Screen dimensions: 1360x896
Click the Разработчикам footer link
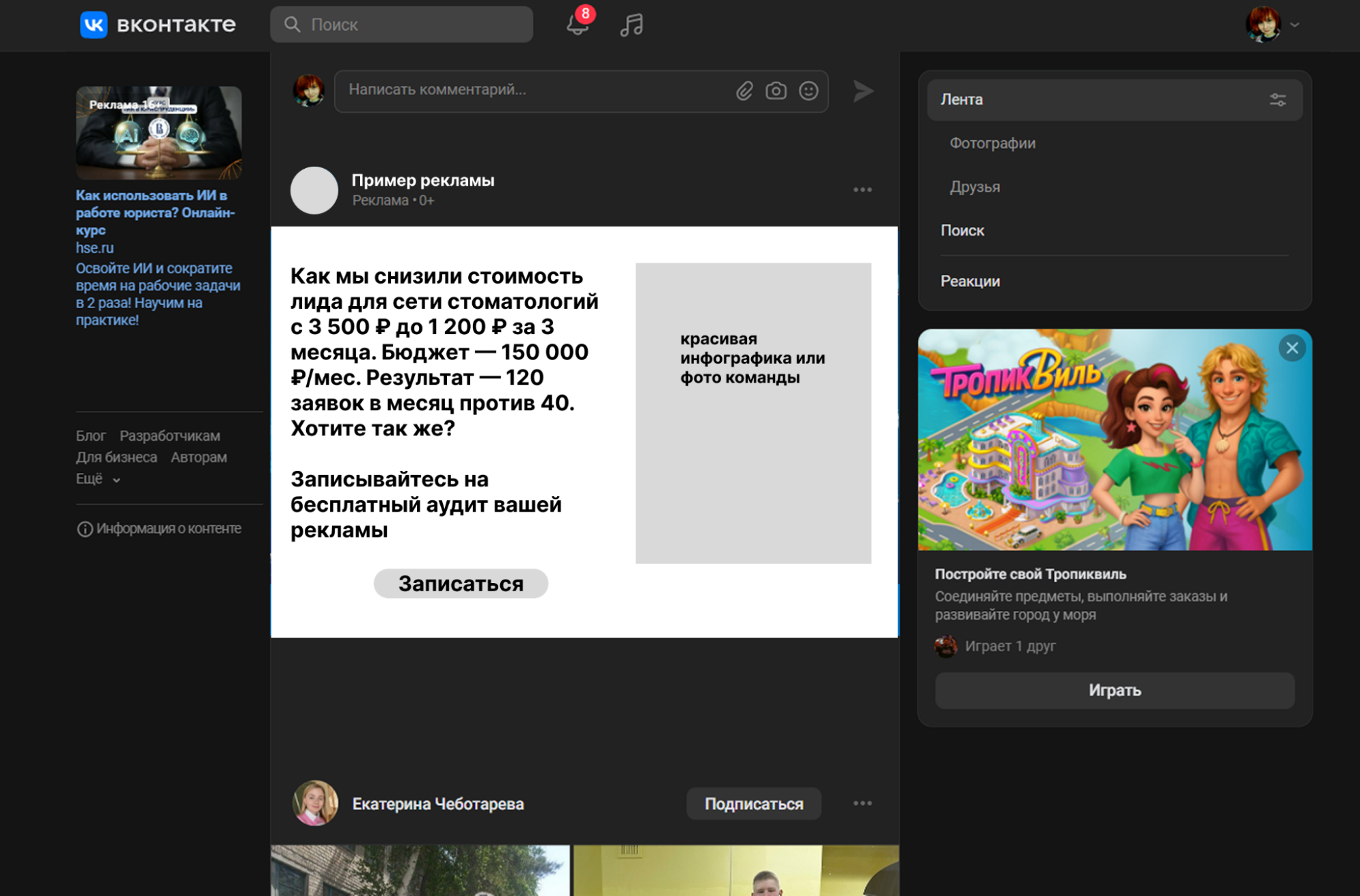point(169,435)
